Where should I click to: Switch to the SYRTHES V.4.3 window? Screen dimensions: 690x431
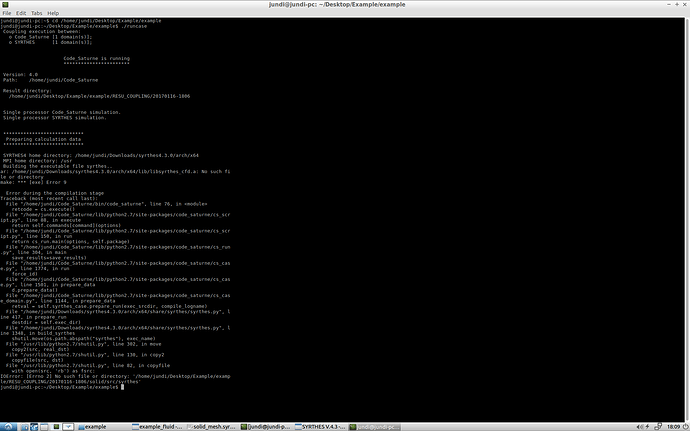point(321,427)
